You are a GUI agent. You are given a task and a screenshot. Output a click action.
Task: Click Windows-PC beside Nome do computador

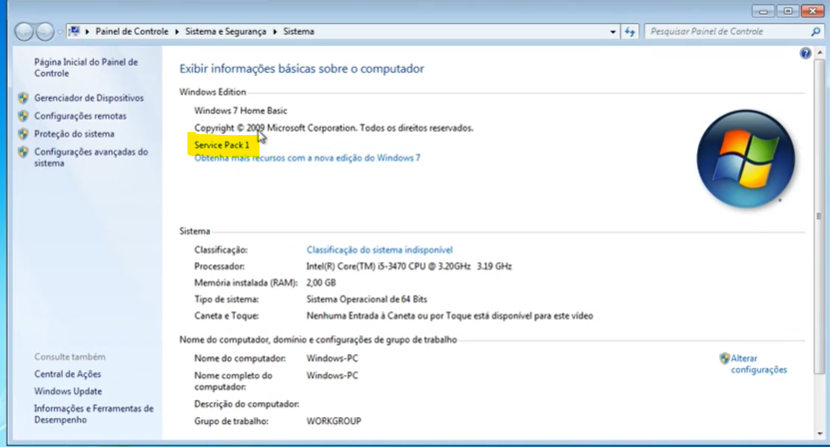click(332, 359)
